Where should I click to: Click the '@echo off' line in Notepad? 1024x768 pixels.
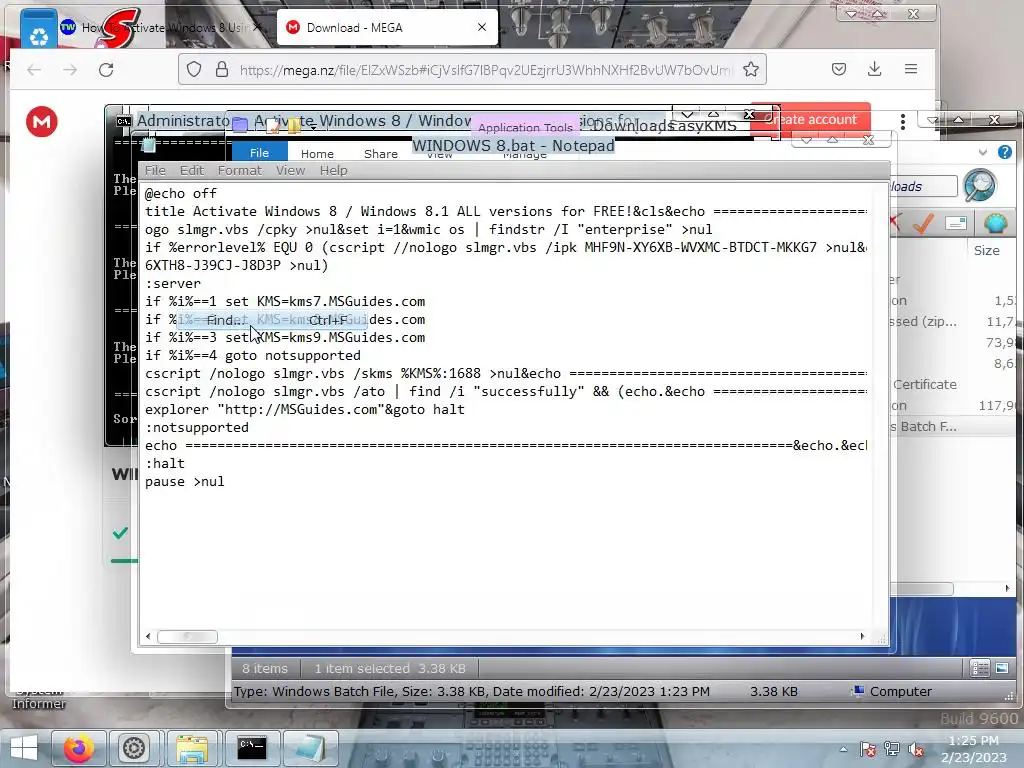[x=181, y=193]
